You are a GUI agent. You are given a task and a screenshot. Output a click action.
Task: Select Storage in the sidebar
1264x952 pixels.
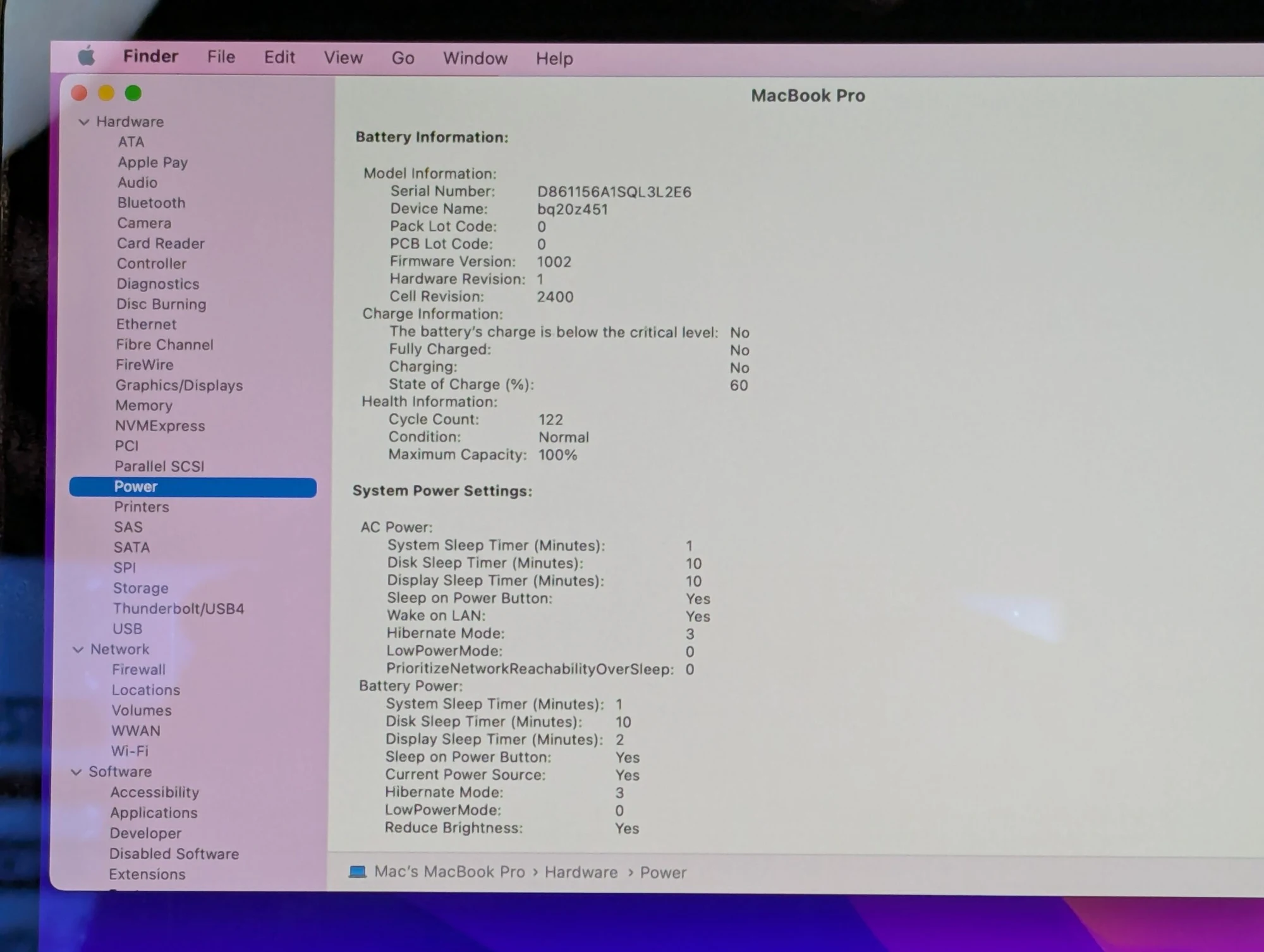point(140,589)
